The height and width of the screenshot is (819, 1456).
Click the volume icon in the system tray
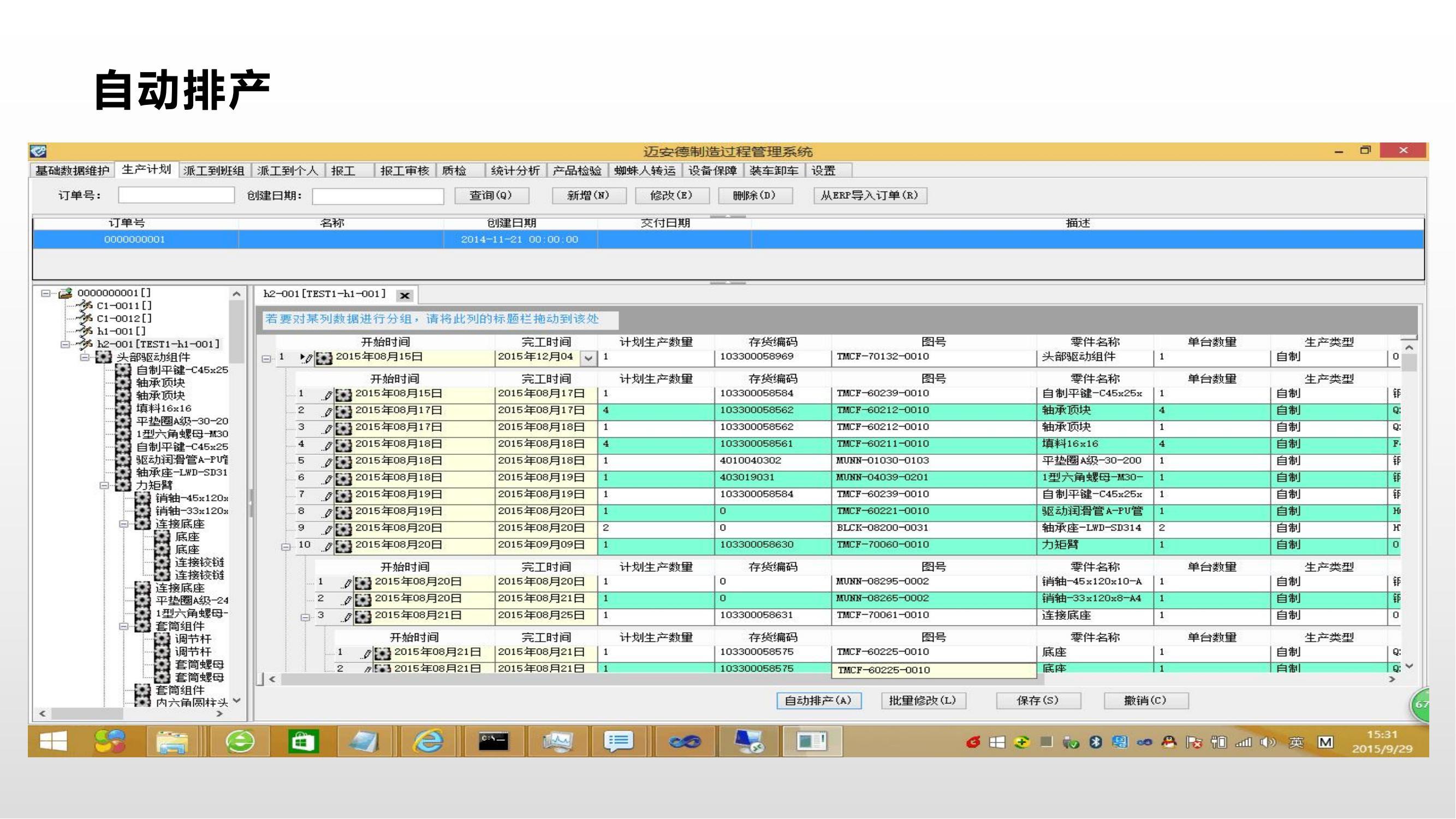[x=1268, y=742]
